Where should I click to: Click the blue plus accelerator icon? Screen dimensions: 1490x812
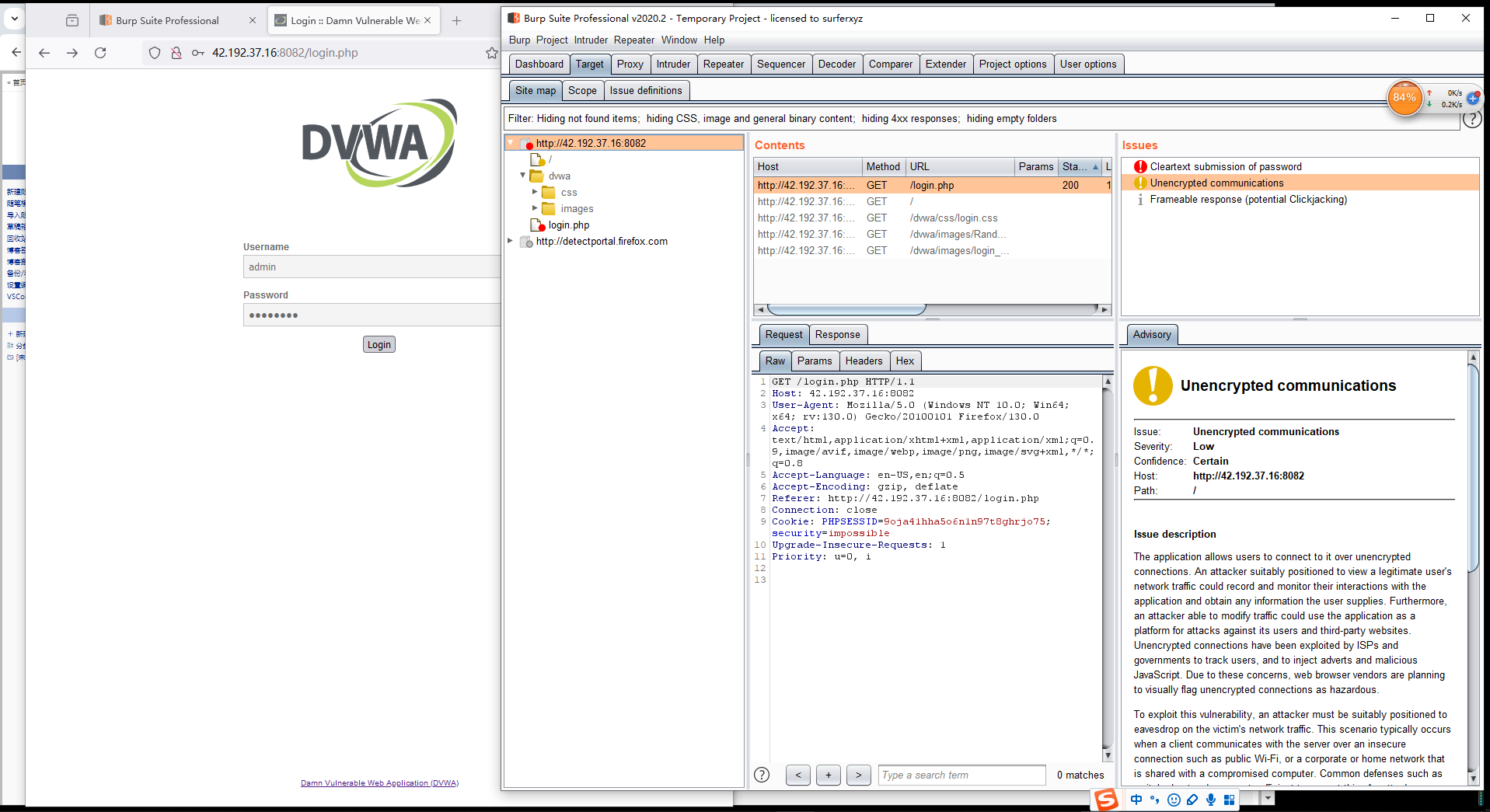tap(1472, 98)
